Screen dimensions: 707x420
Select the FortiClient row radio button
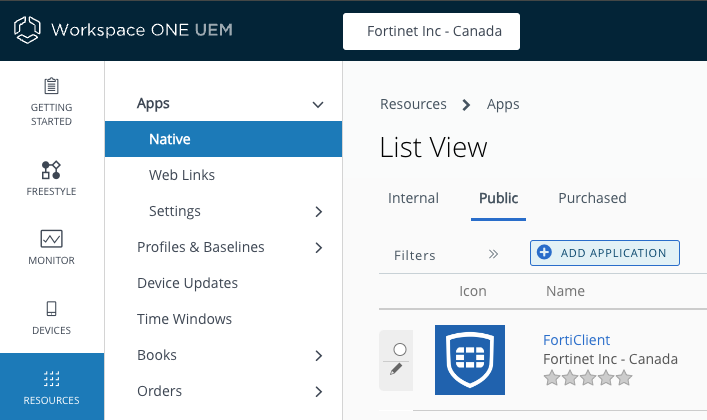[x=399, y=349]
